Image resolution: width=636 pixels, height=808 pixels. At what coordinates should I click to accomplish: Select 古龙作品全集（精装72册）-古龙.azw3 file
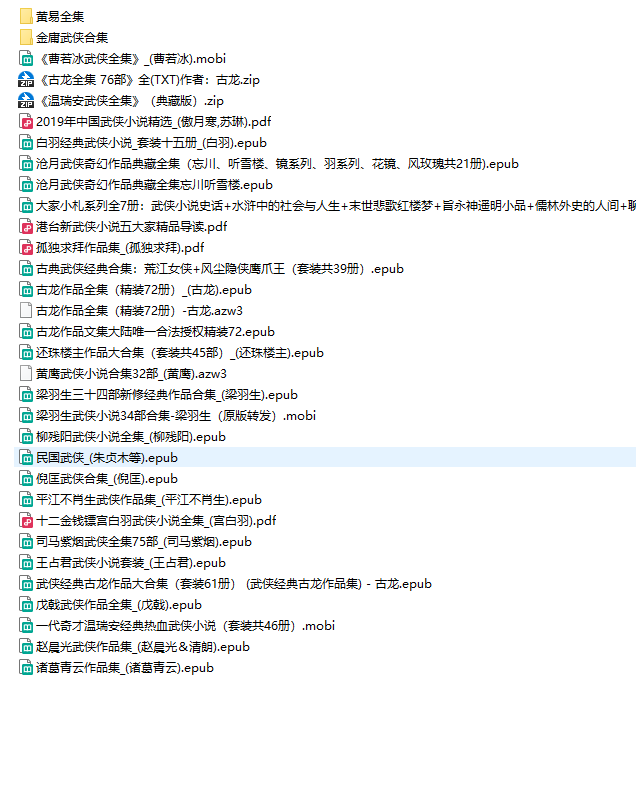[x=139, y=310]
